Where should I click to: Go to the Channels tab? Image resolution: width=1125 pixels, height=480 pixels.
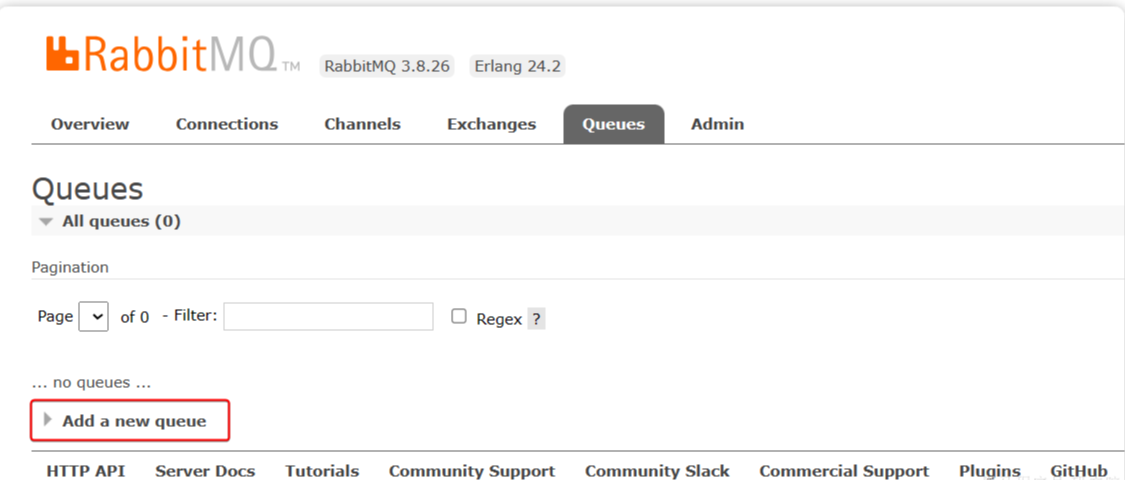362,124
